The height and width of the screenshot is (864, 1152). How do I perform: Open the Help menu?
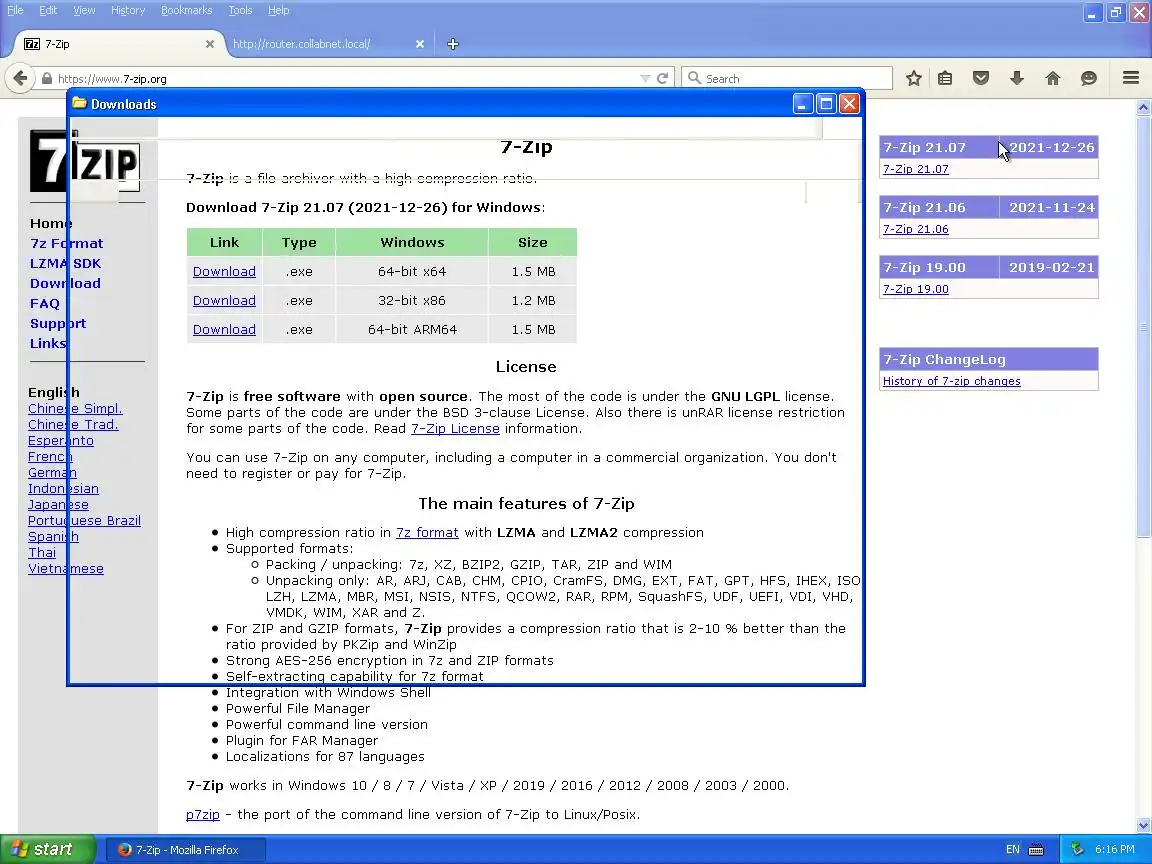click(278, 10)
